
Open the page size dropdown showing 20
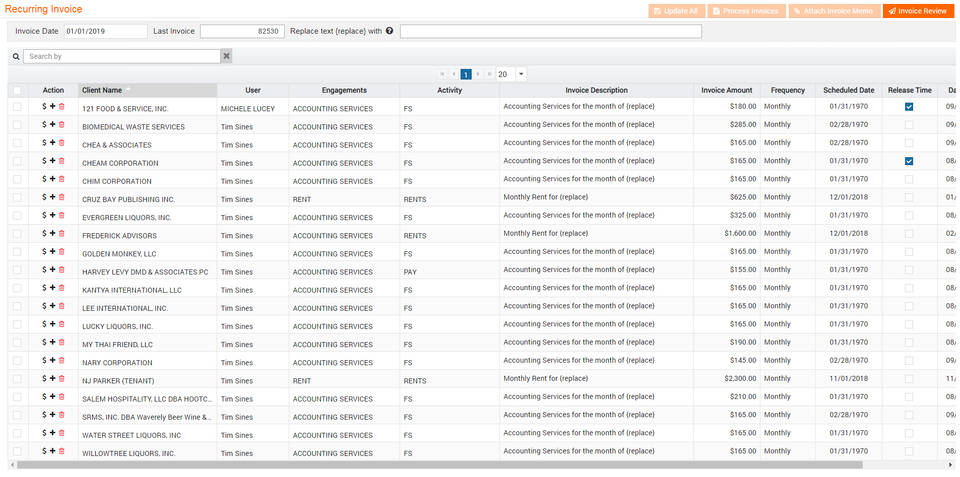tap(521, 74)
